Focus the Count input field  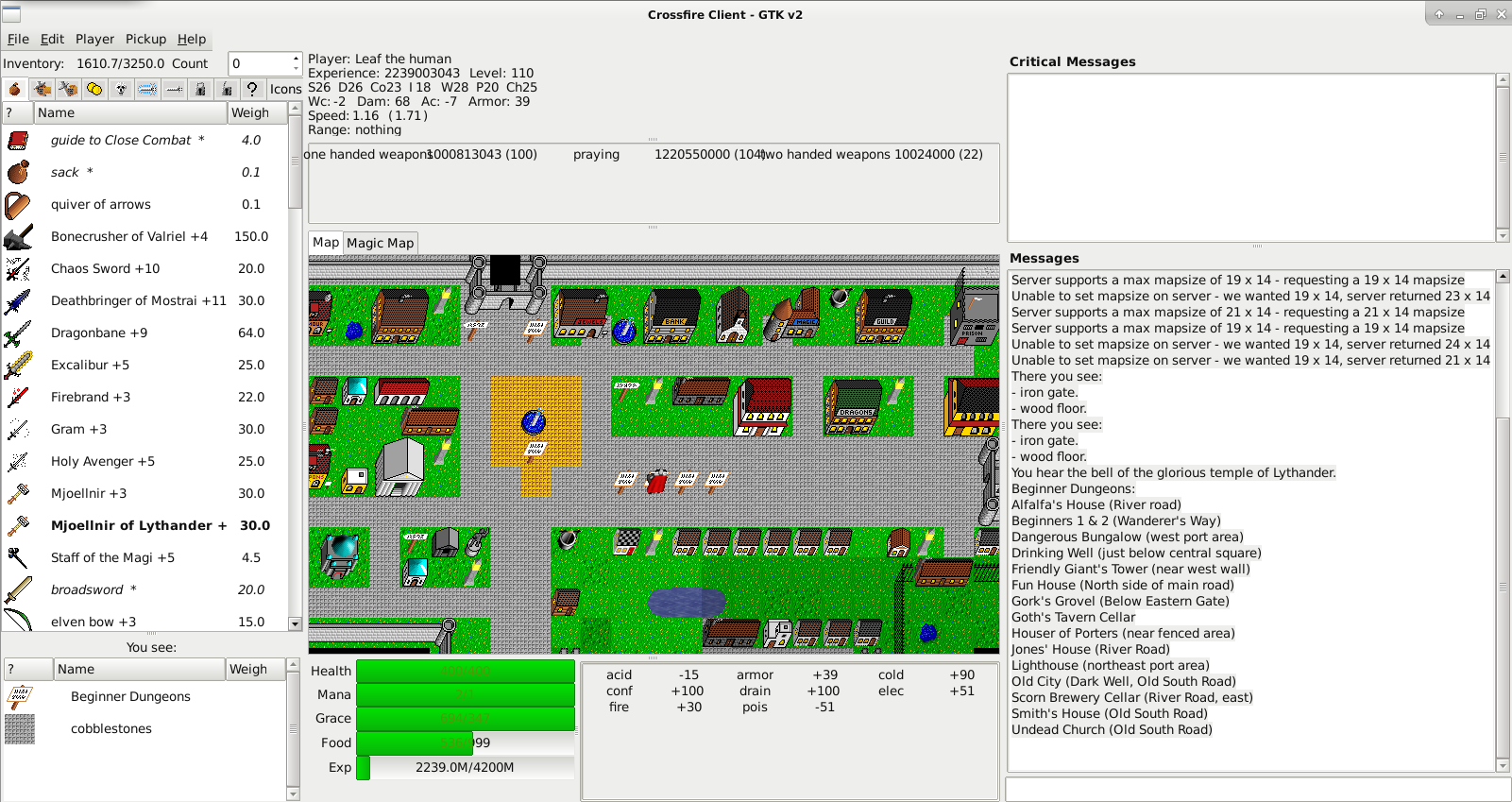260,63
